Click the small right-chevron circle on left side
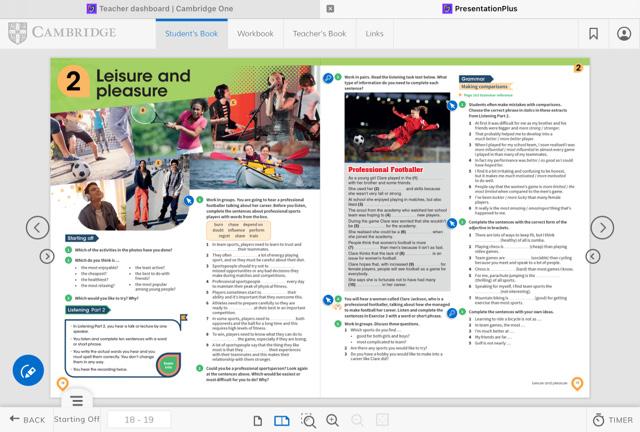The width and height of the screenshot is (640, 432). click(x=47, y=256)
